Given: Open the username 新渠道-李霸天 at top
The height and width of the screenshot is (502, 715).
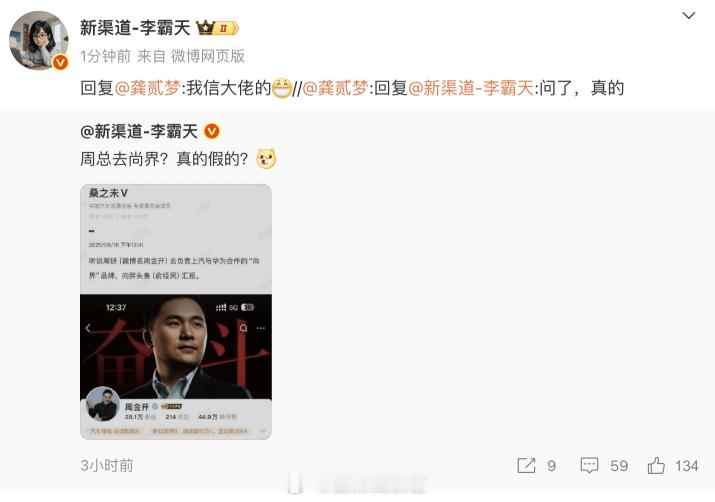Looking at the screenshot, I should point(135,28).
